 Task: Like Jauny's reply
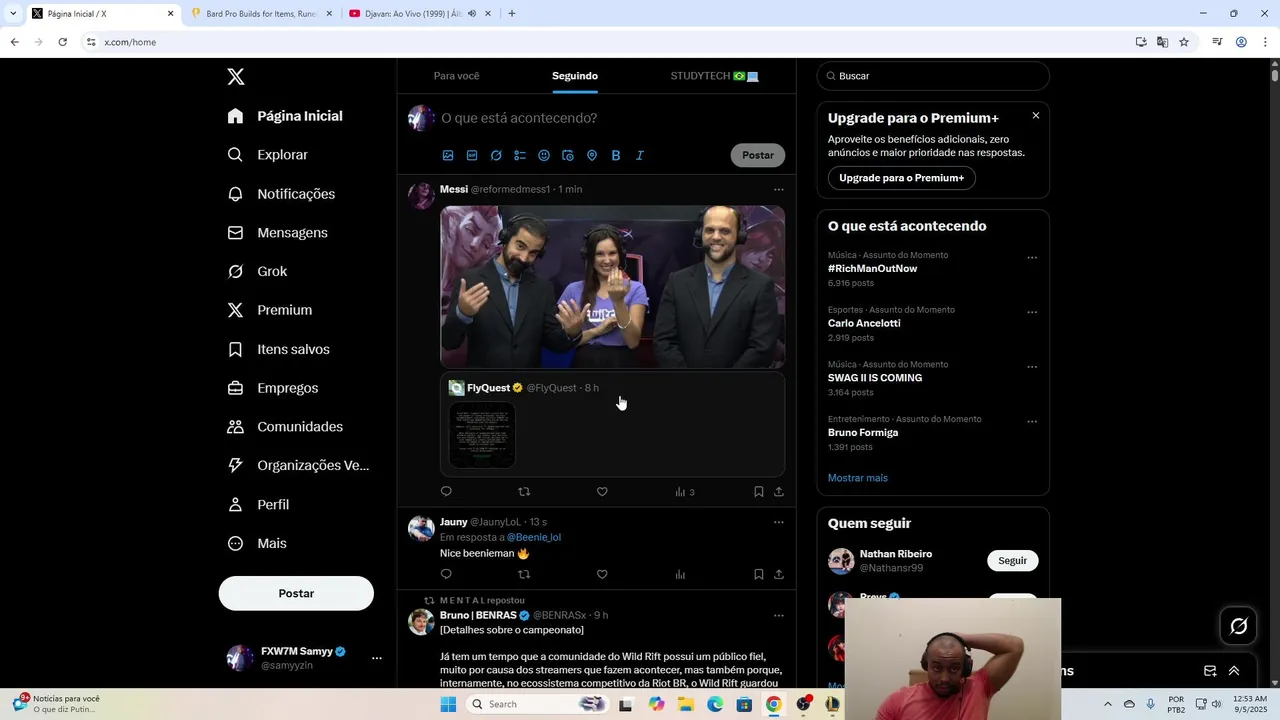[x=602, y=575]
